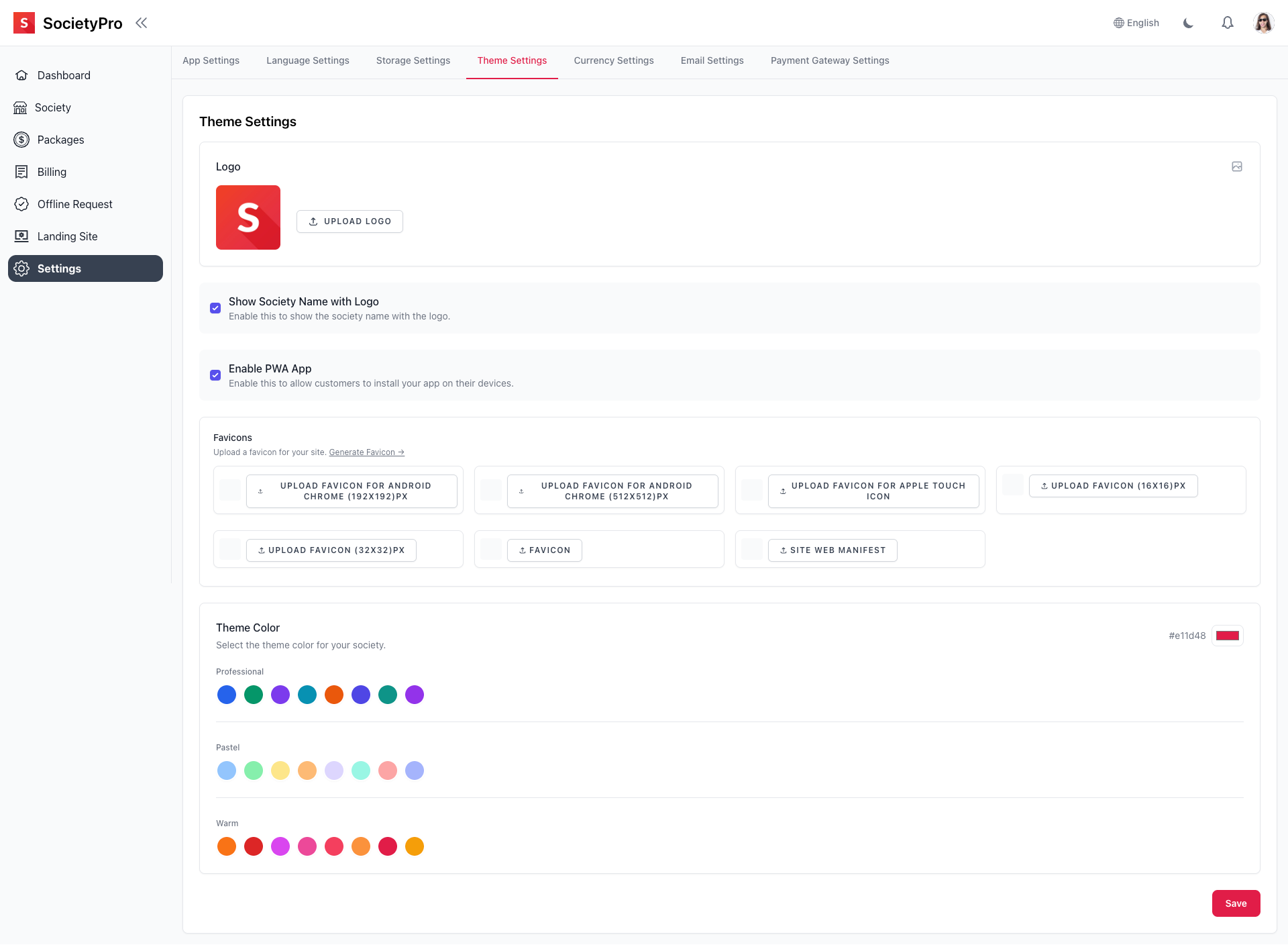Screen dimensions: 1288x945
Task: Select the first blue Professional color
Action: point(227,695)
